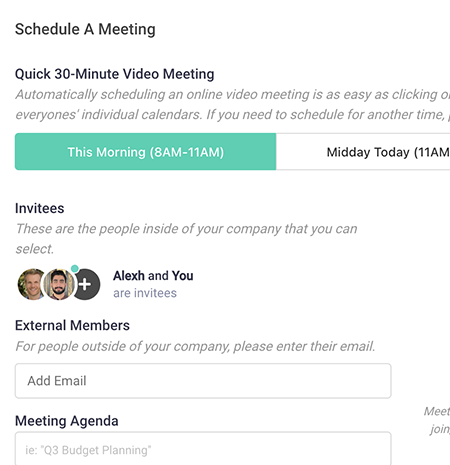The image size is (450, 465).
Task: Choose the This Morning (8AM-11AM) time slot
Action: point(145,152)
